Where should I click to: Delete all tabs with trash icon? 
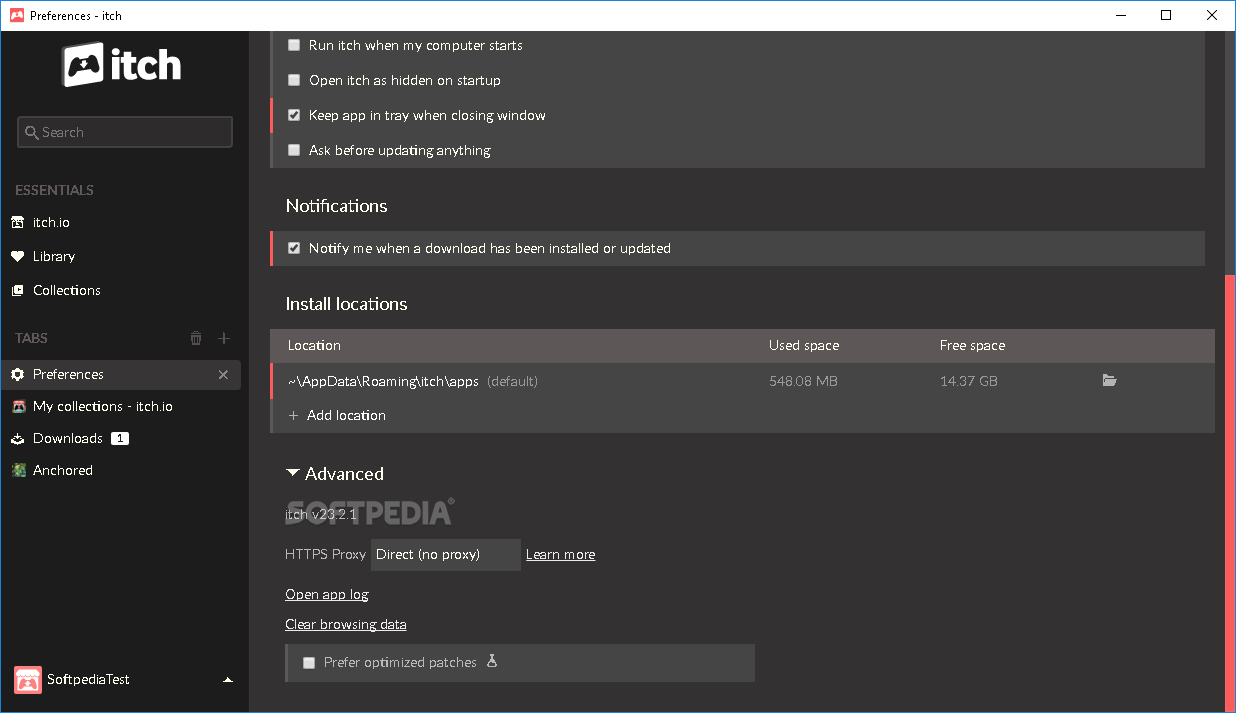(x=196, y=338)
